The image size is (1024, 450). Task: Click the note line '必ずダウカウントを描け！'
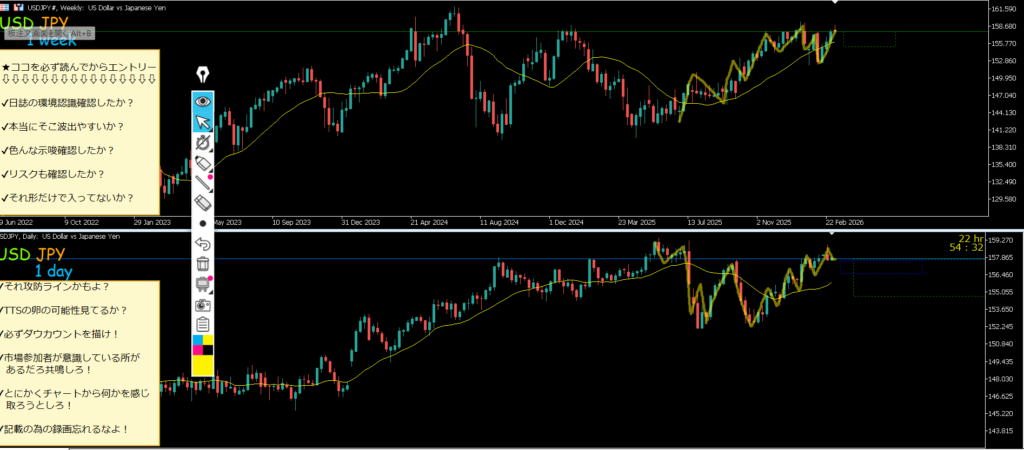[60, 334]
